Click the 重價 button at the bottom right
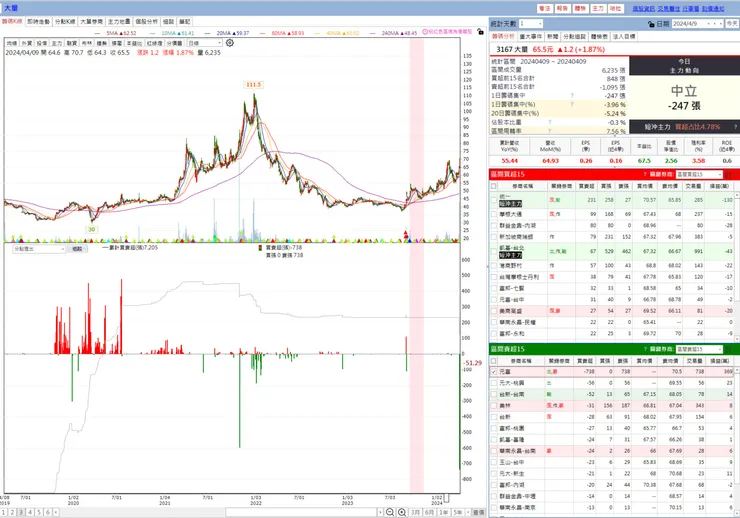 (479, 512)
